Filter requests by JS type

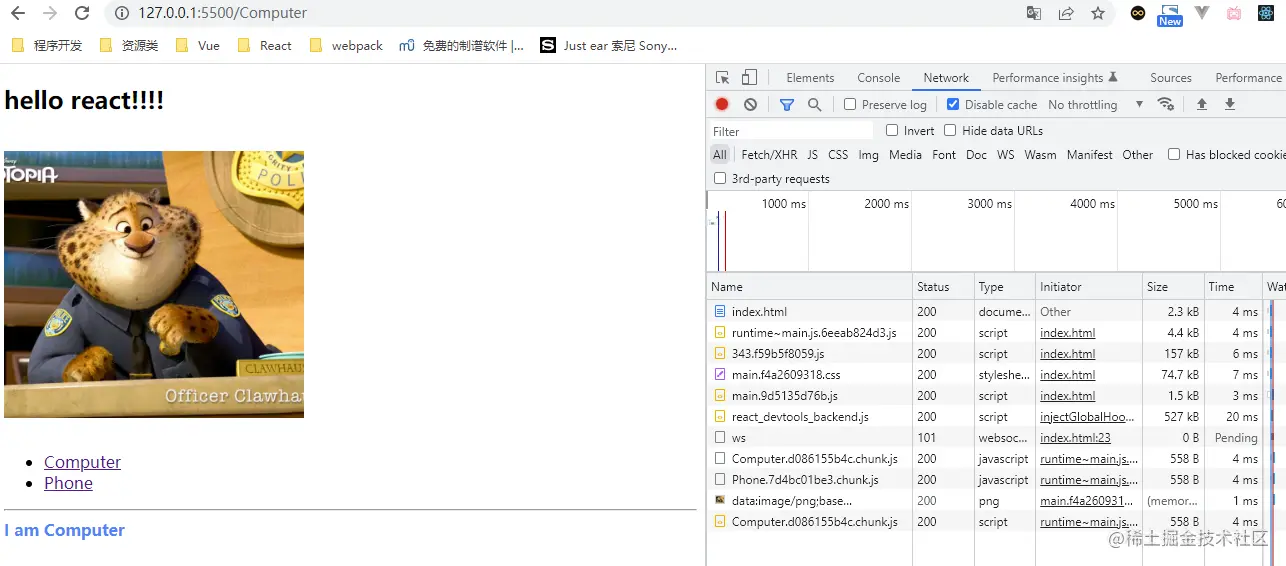tap(813, 155)
